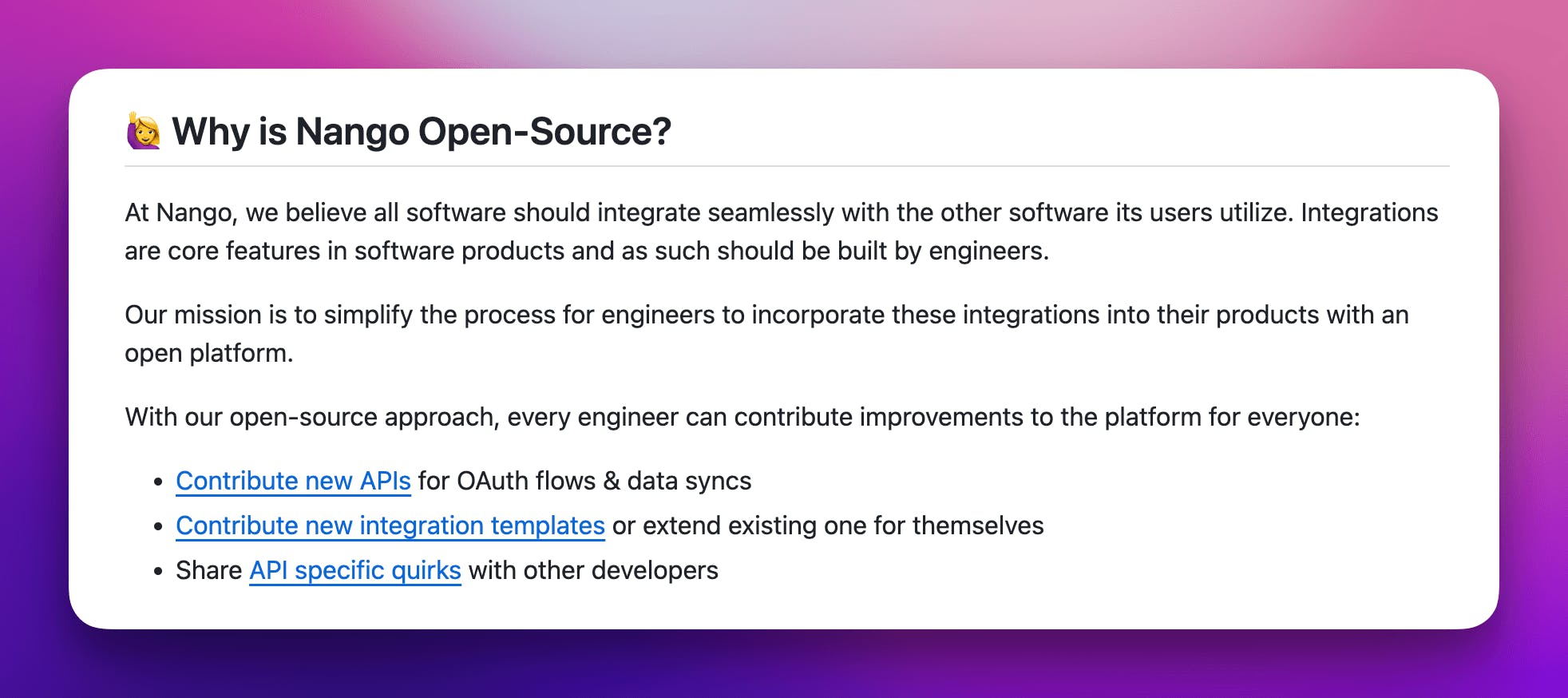Open the Contribute new APIs link
This screenshot has width=1568, height=698.
[293, 481]
